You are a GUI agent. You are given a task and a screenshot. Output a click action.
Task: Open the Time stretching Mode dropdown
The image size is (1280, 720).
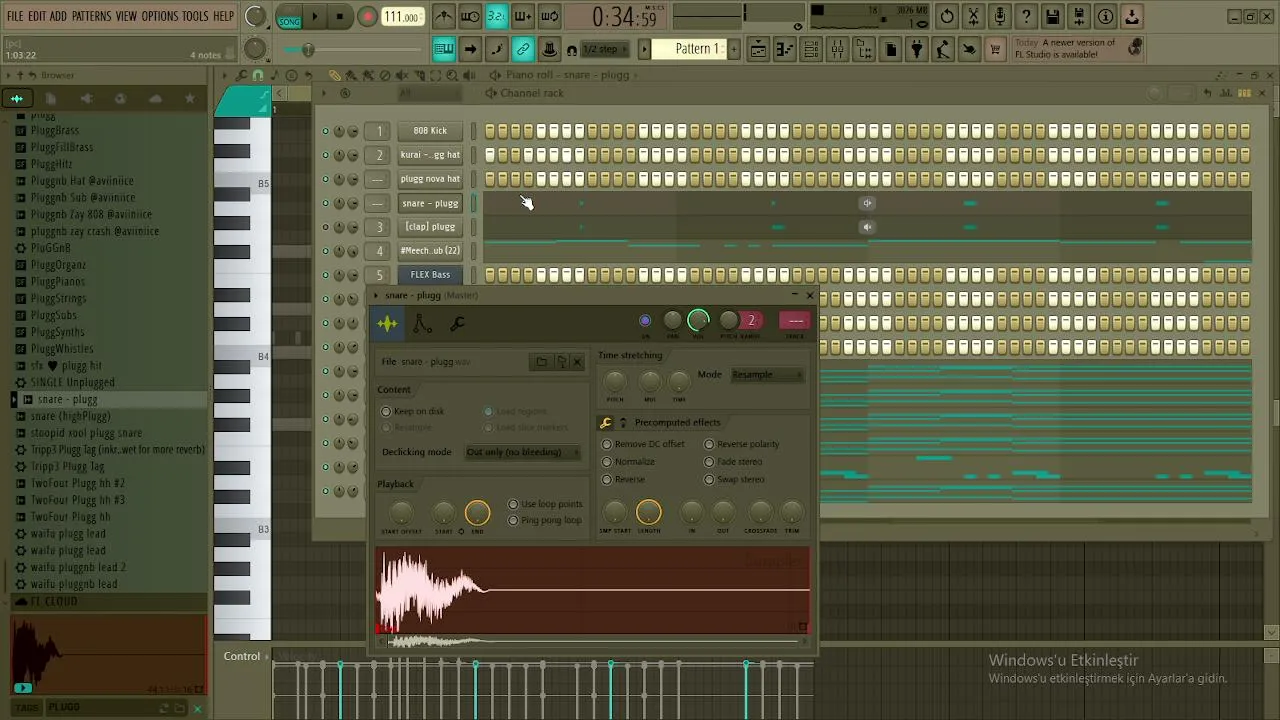(x=767, y=375)
